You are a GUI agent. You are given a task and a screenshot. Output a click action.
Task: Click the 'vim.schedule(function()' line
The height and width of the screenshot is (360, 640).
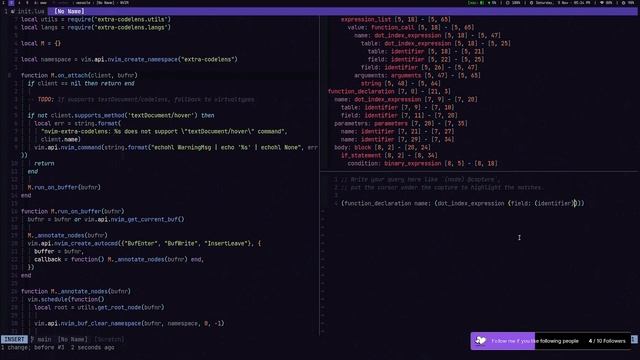click(x=66, y=299)
